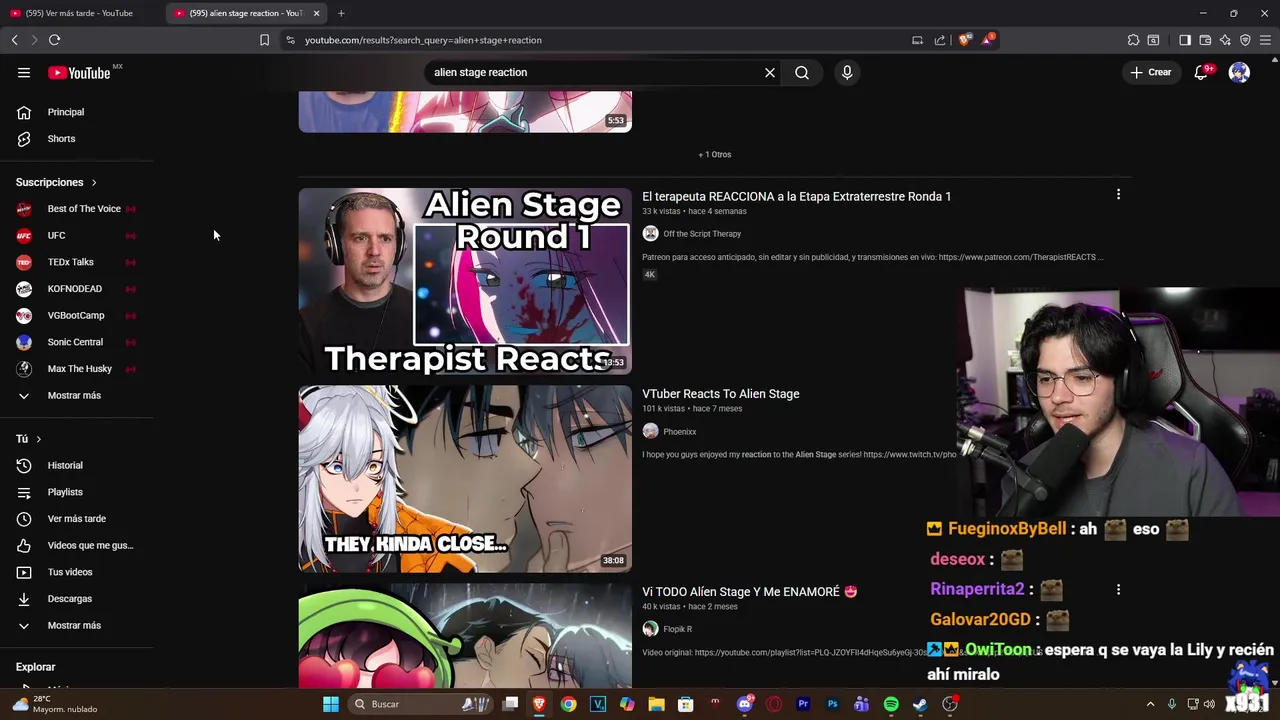Image resolution: width=1280 pixels, height=720 pixels.
Task: Start voice search with microphone icon
Action: coord(847,72)
